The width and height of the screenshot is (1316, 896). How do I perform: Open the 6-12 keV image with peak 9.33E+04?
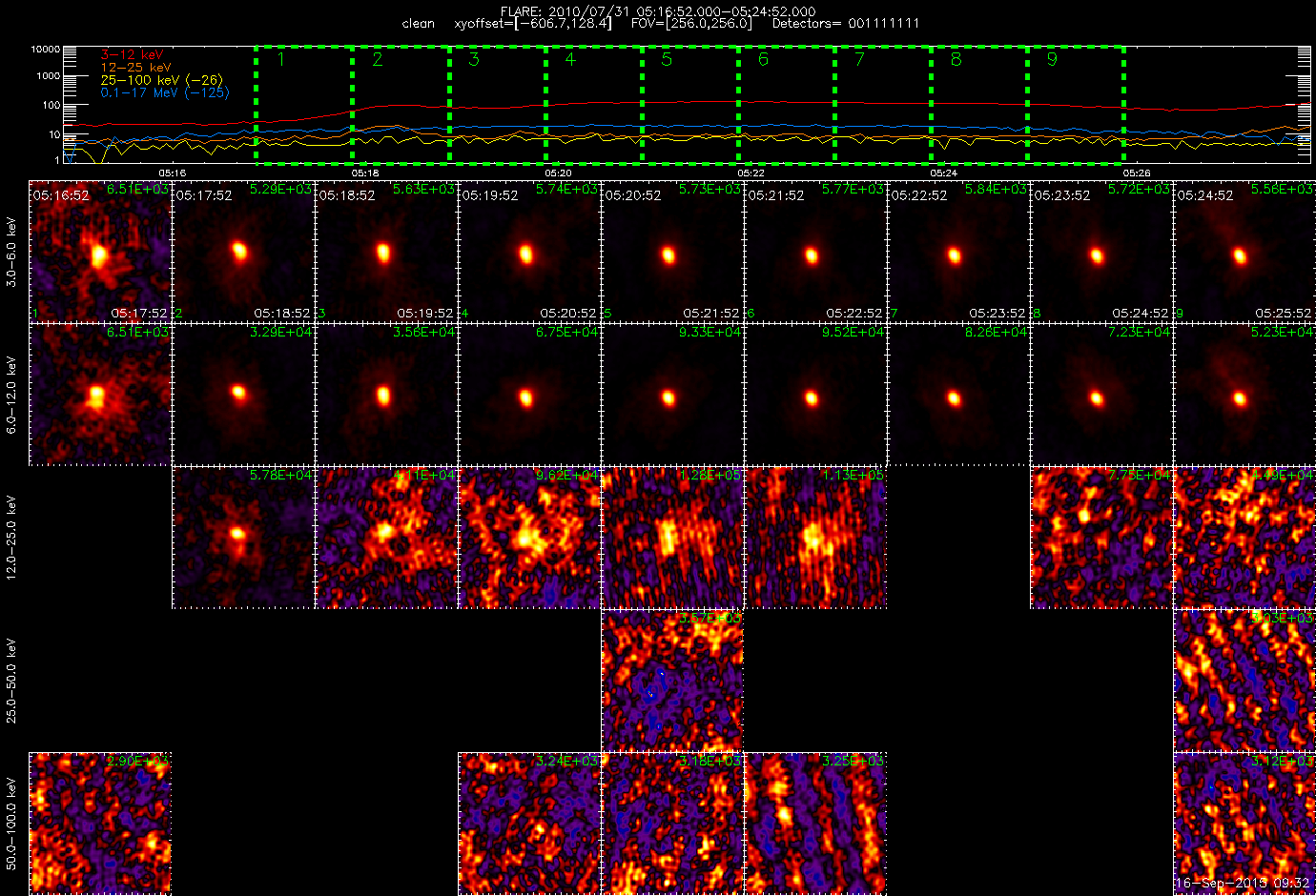(672, 395)
